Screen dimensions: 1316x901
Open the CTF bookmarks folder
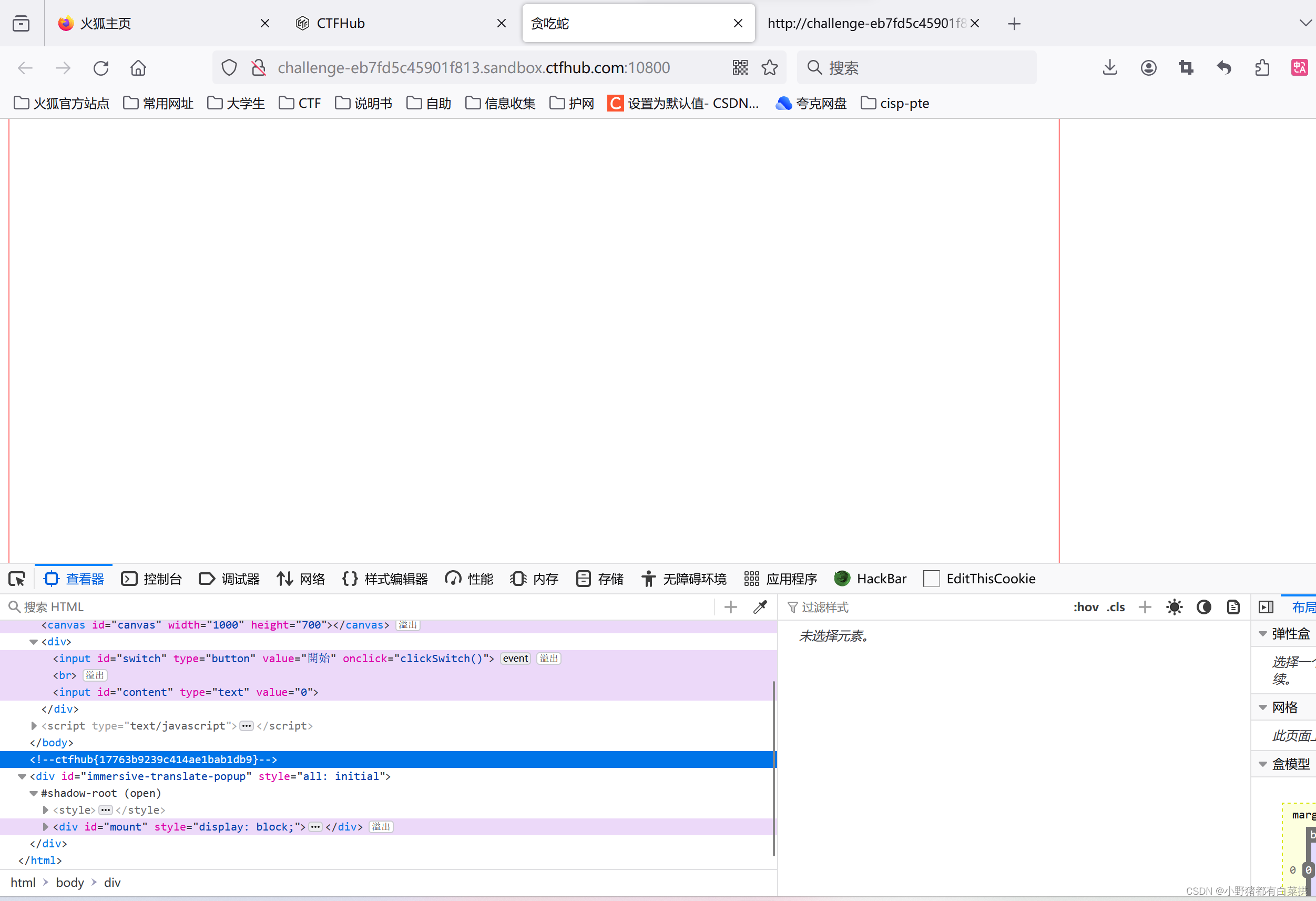pyautogui.click(x=300, y=103)
